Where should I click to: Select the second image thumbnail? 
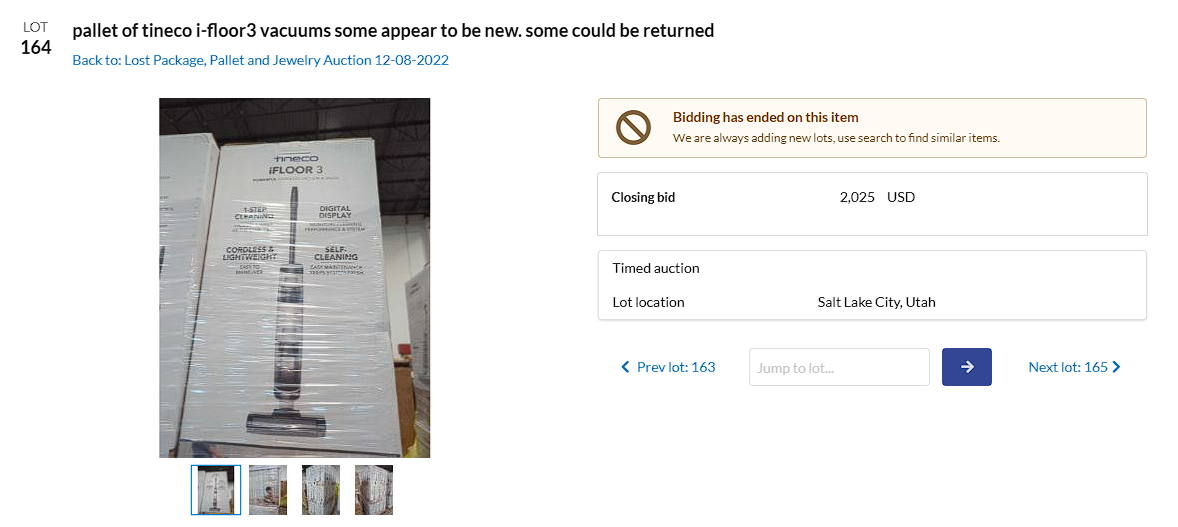[x=268, y=490]
